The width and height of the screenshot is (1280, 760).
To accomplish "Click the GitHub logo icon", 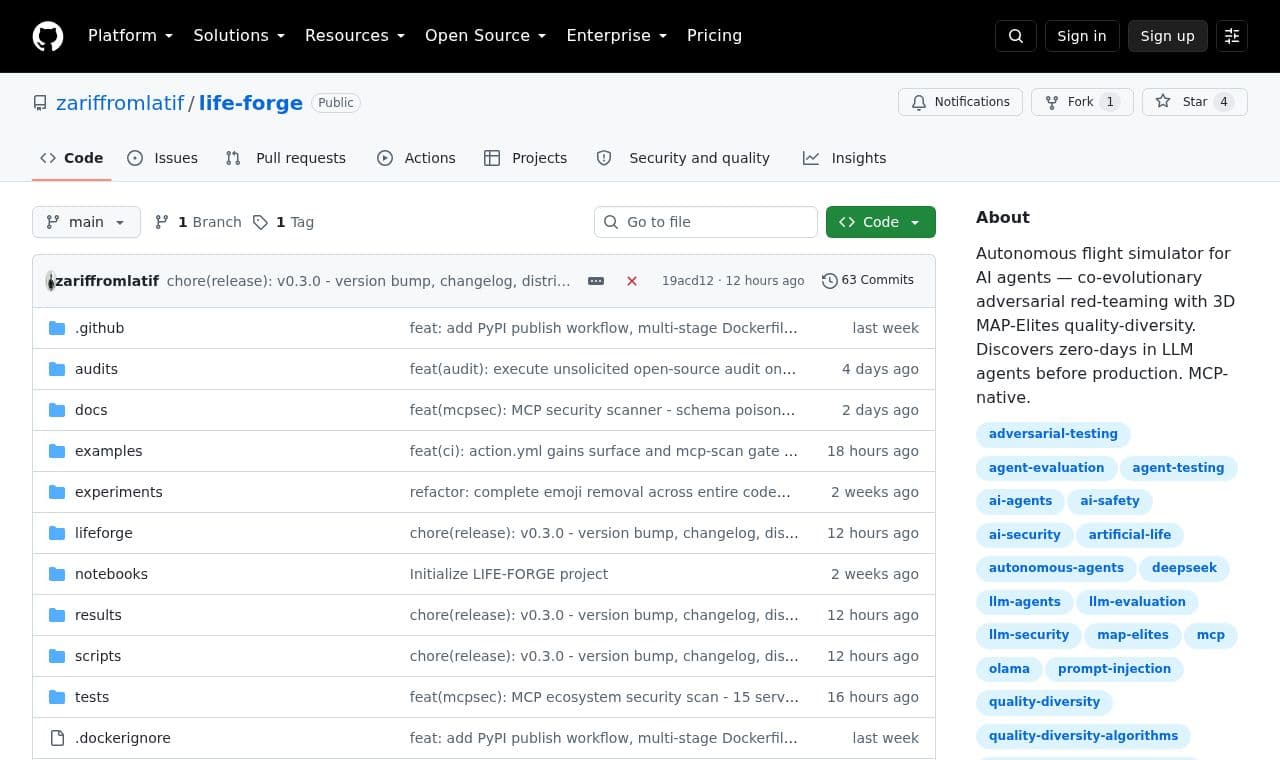I will click(48, 36).
